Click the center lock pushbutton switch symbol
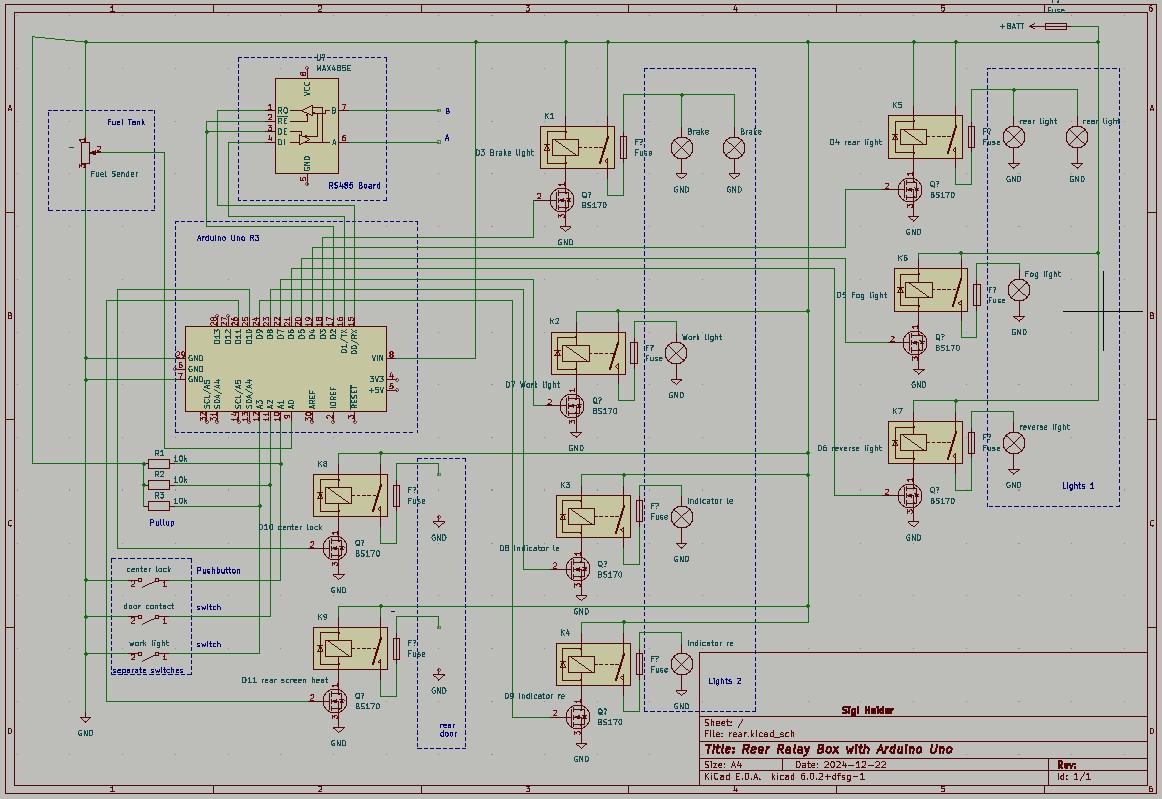The image size is (1162, 799). [149, 581]
